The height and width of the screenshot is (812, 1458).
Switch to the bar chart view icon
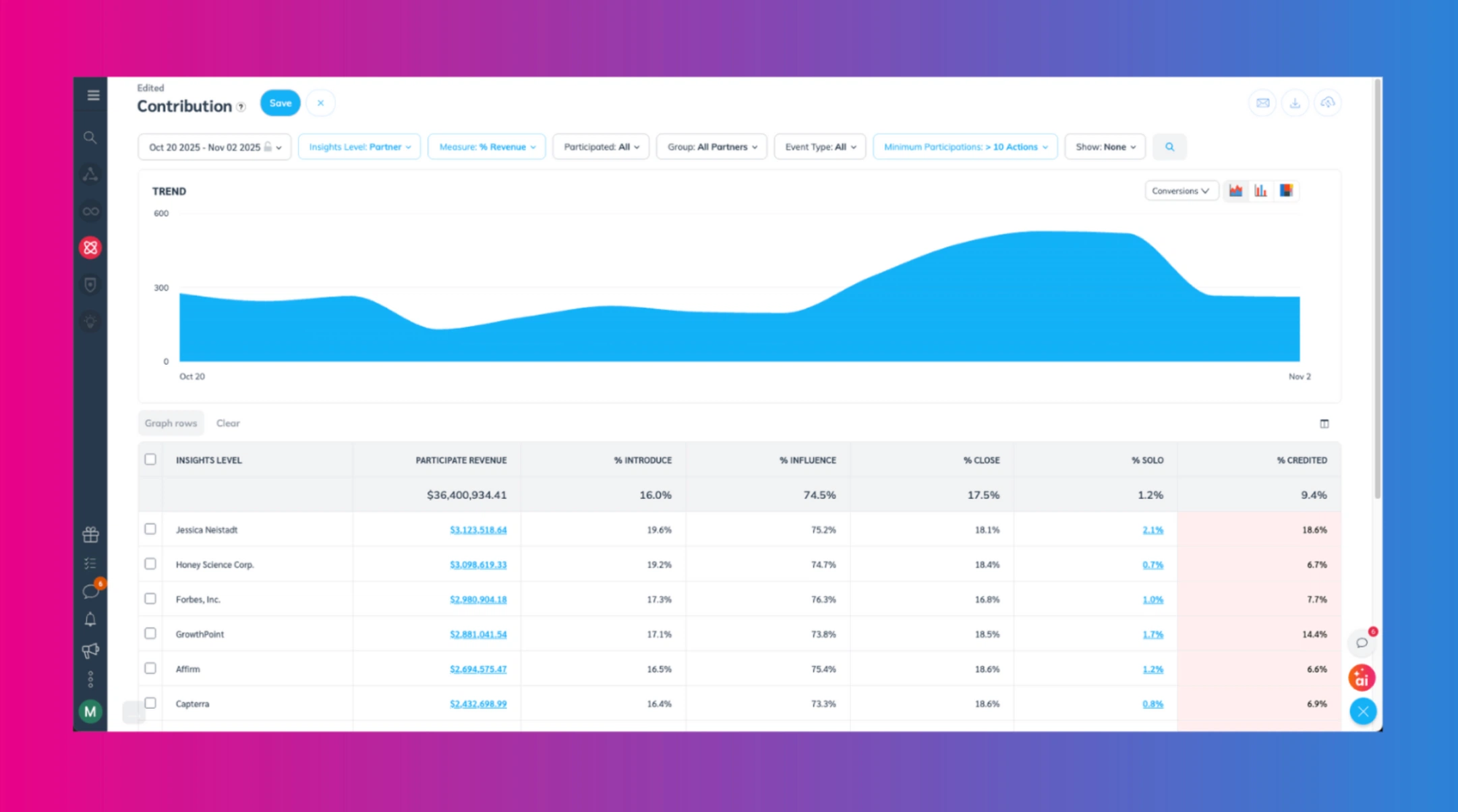tap(1260, 190)
